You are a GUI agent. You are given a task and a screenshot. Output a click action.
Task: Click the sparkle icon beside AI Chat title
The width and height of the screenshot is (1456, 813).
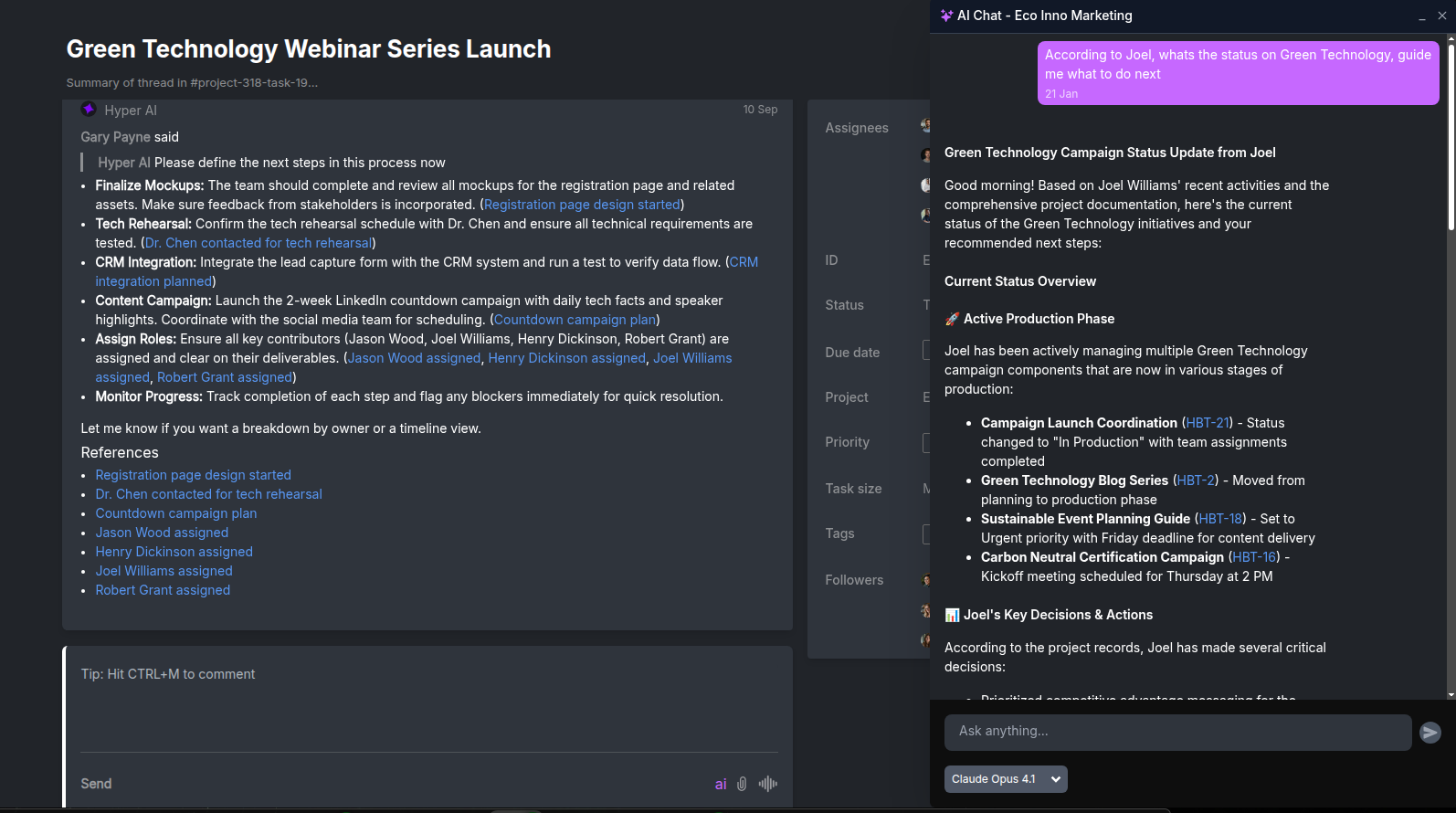click(946, 16)
